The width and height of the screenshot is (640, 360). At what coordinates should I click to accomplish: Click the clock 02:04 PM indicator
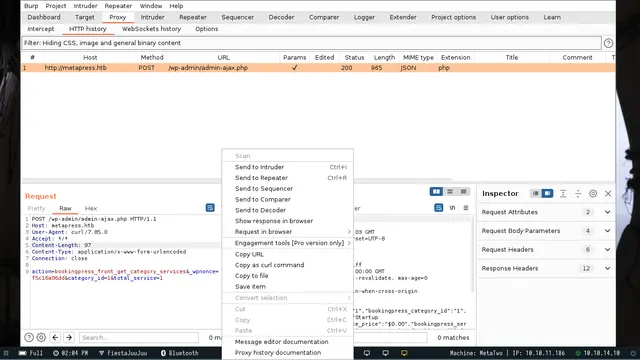(70, 353)
